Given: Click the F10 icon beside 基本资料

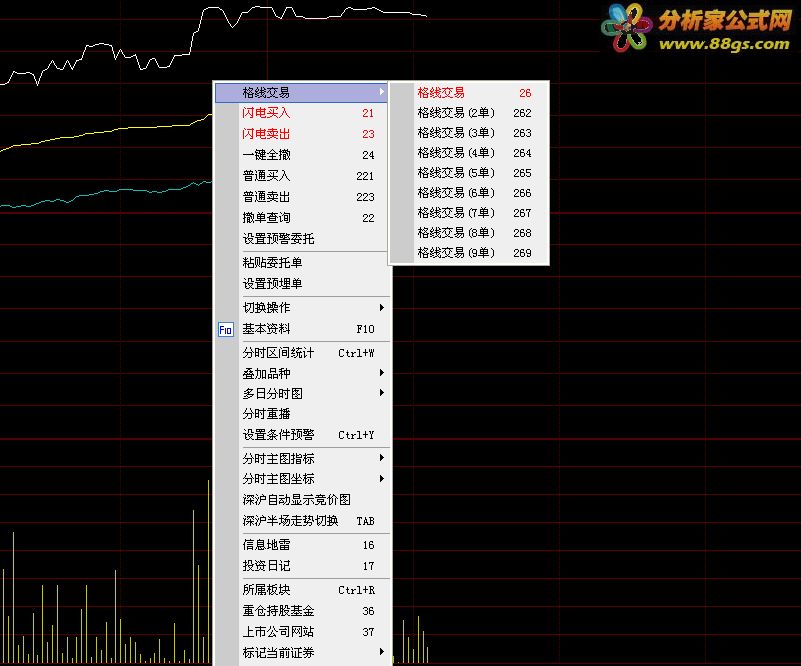Looking at the screenshot, I should point(225,329).
